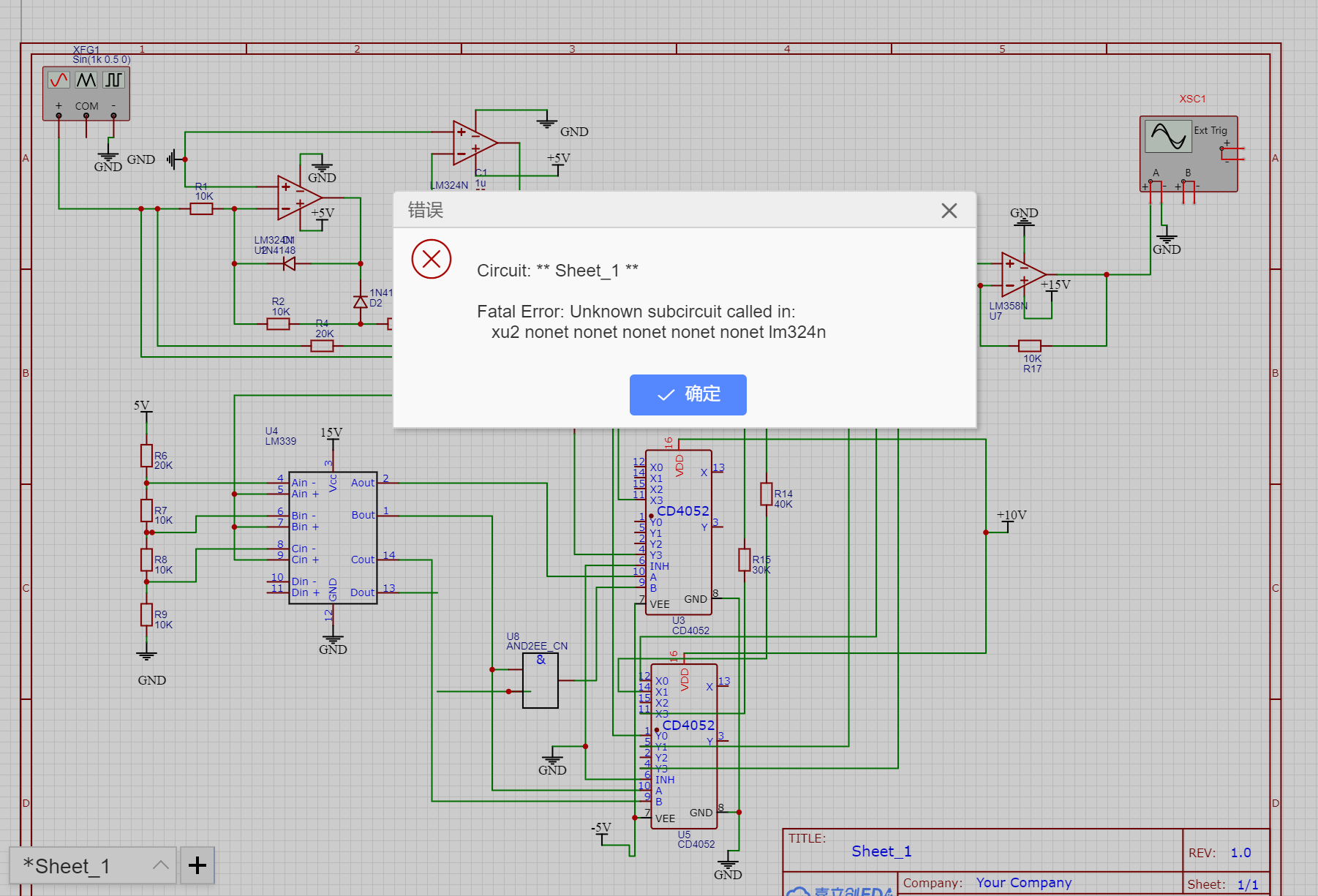
Task: Click the U8 AND gate symbol
Action: pos(541,681)
